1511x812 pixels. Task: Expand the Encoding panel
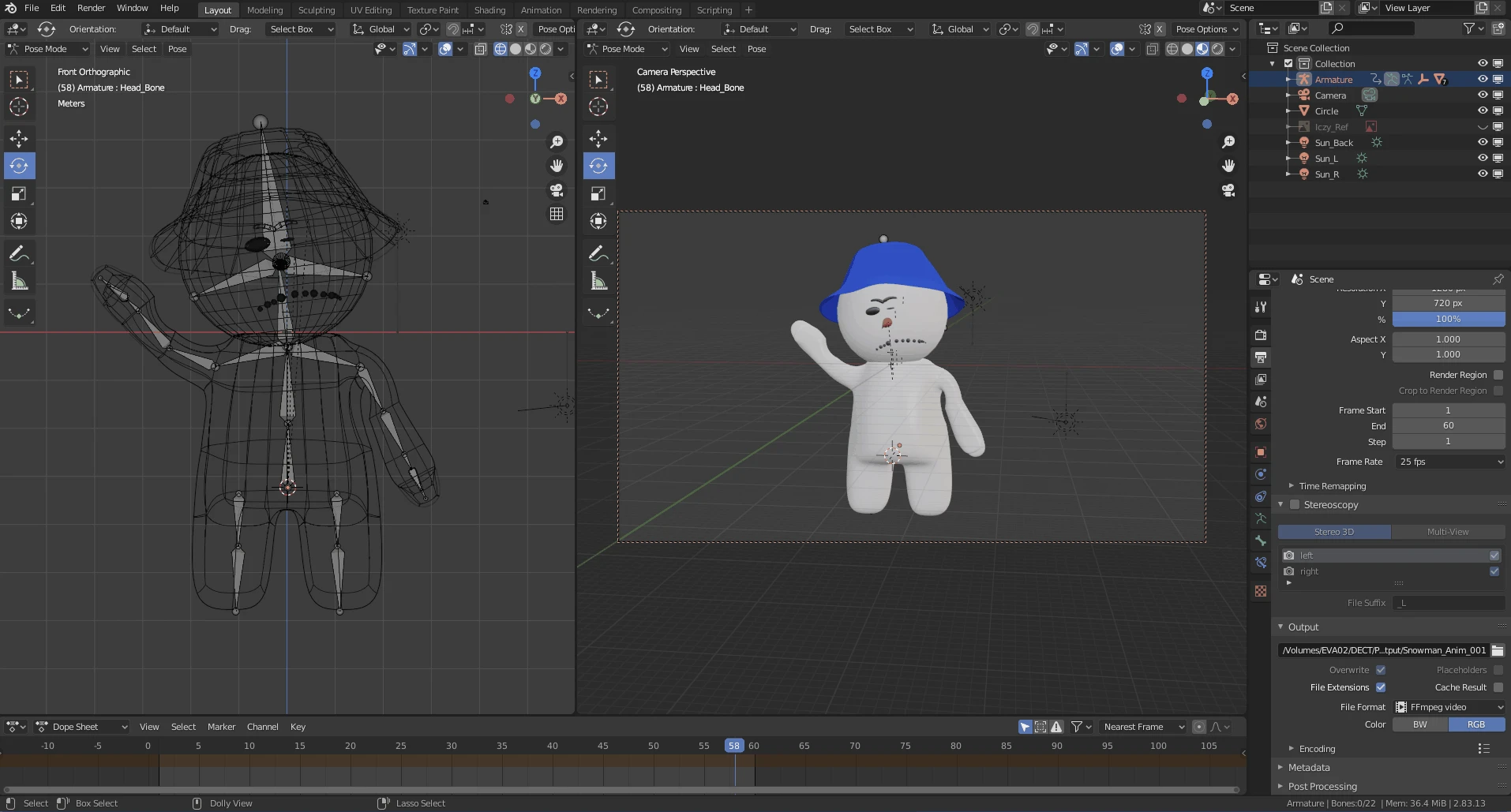(x=1317, y=749)
